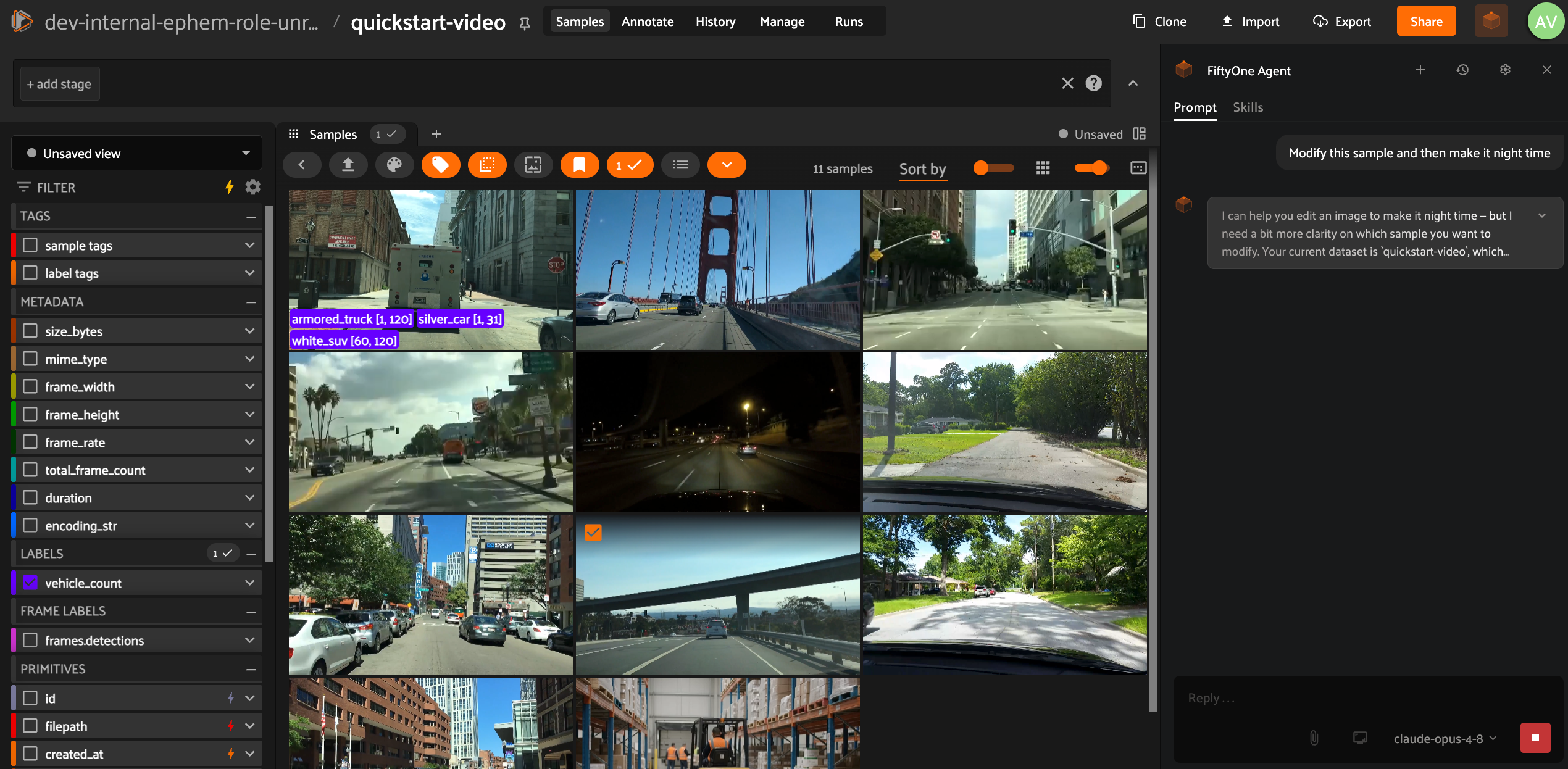Open the tag samples or labels button
The width and height of the screenshot is (1568, 769).
pyautogui.click(x=441, y=165)
